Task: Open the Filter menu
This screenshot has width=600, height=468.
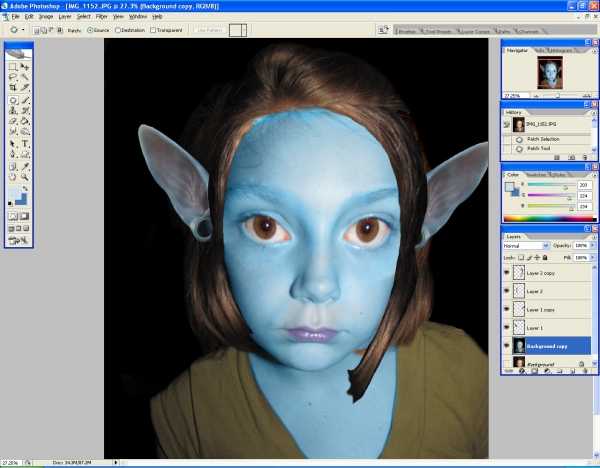Action: pos(101,16)
